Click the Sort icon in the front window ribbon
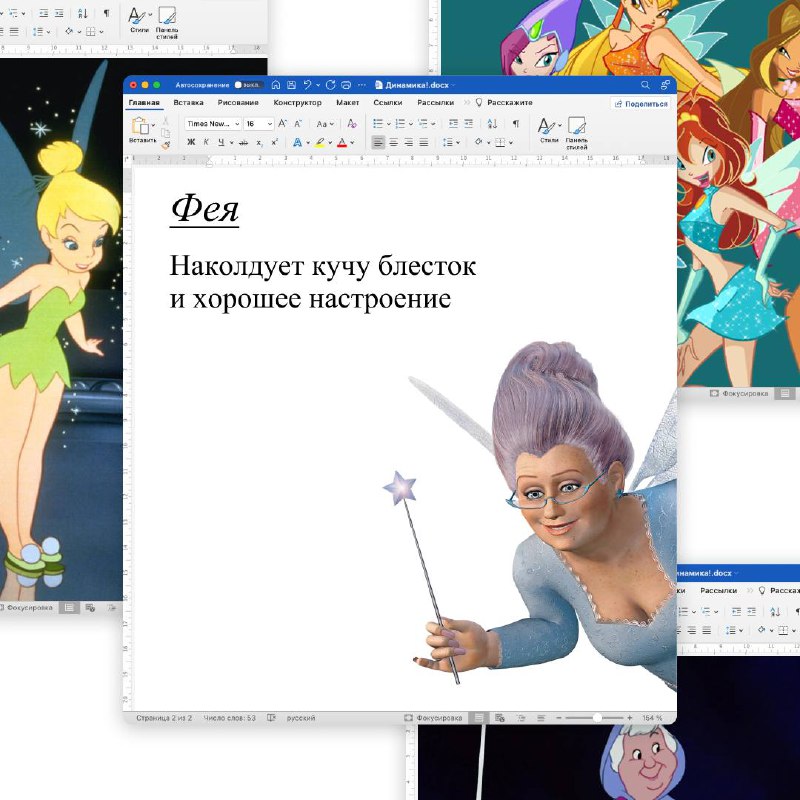This screenshot has height=800, width=800. 492,123
